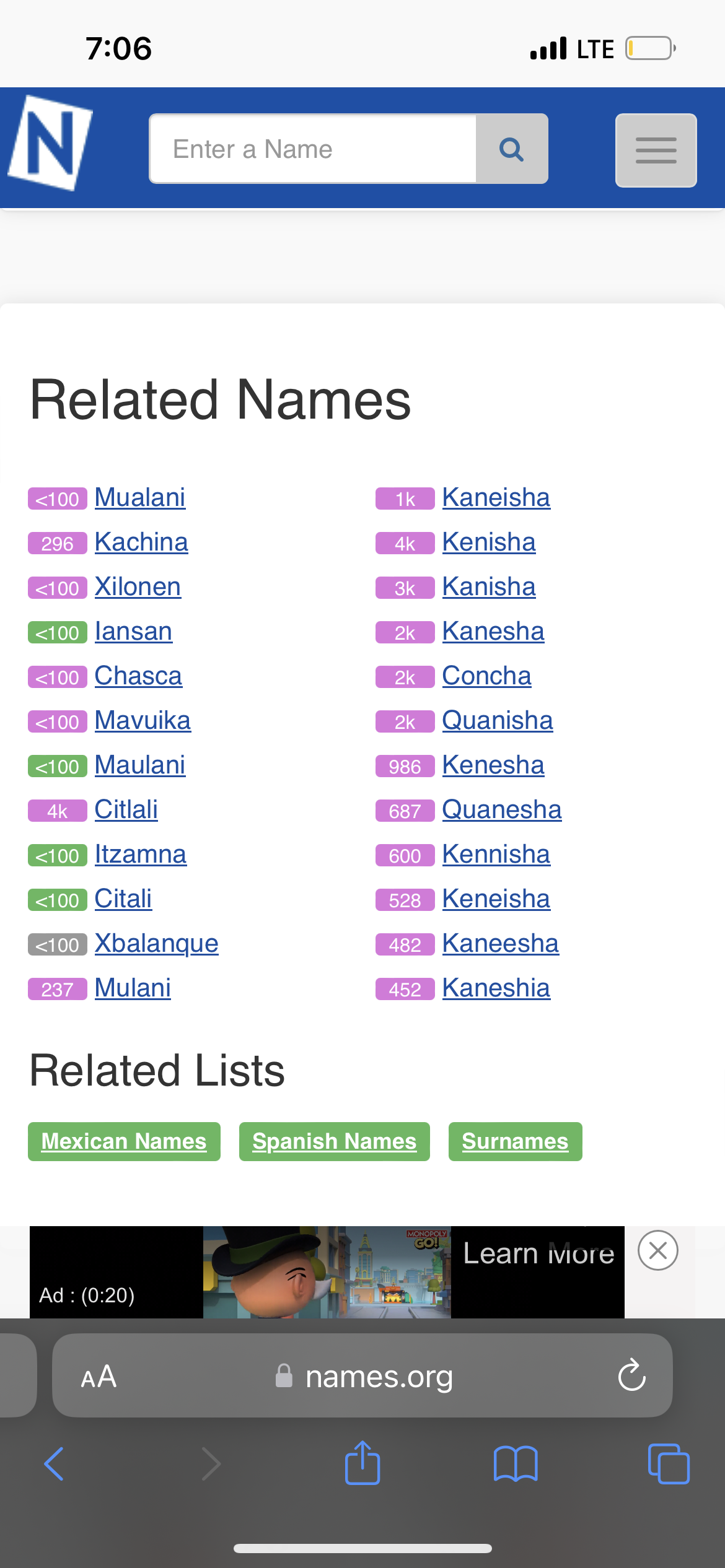Open the Safari tabs overview icon
The height and width of the screenshot is (1568, 725).
click(668, 1464)
